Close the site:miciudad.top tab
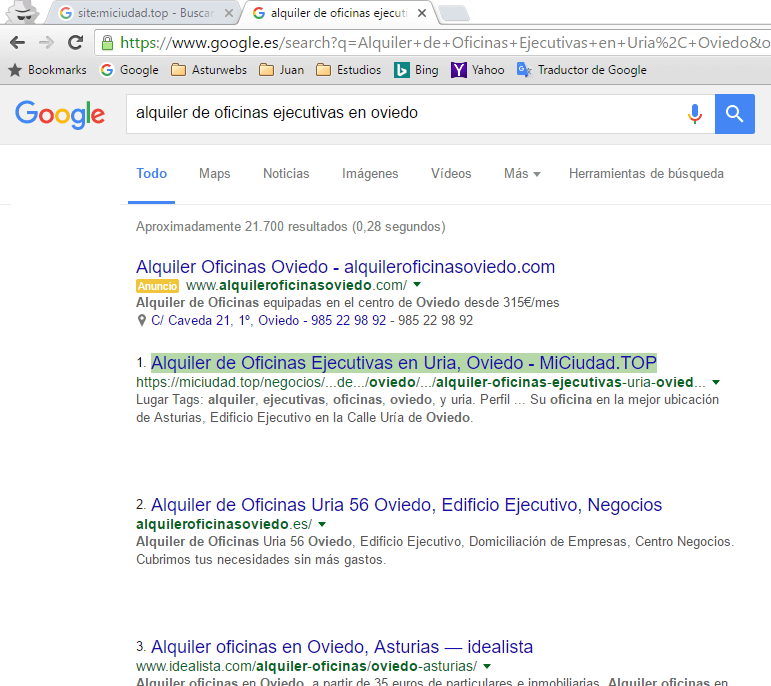This screenshot has height=686, width=771. (x=229, y=13)
